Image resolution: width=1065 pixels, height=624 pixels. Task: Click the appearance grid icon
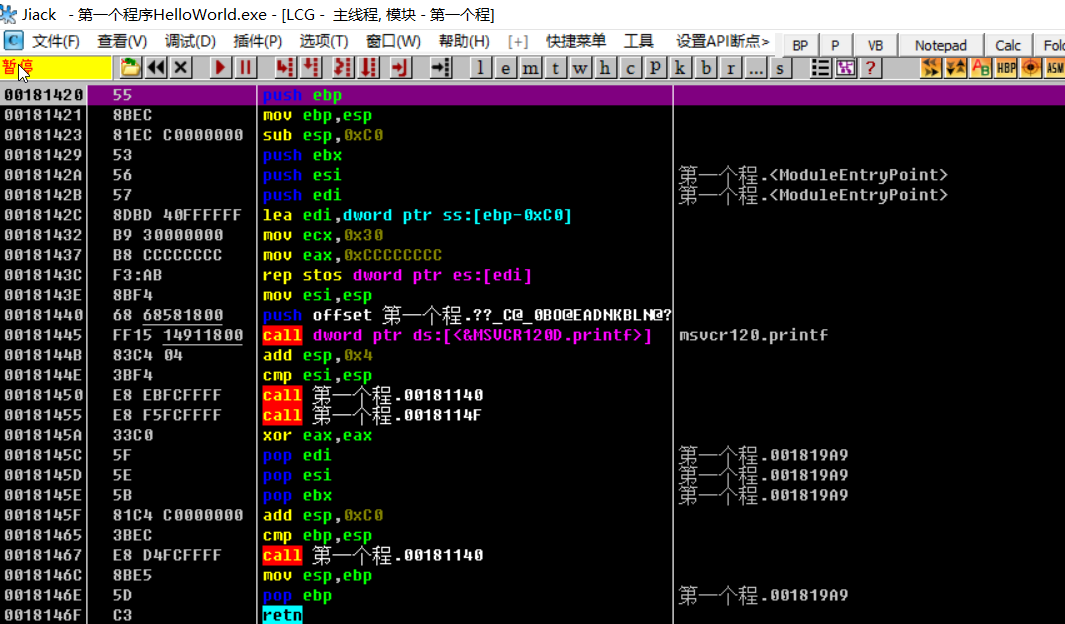pyautogui.click(x=845, y=68)
